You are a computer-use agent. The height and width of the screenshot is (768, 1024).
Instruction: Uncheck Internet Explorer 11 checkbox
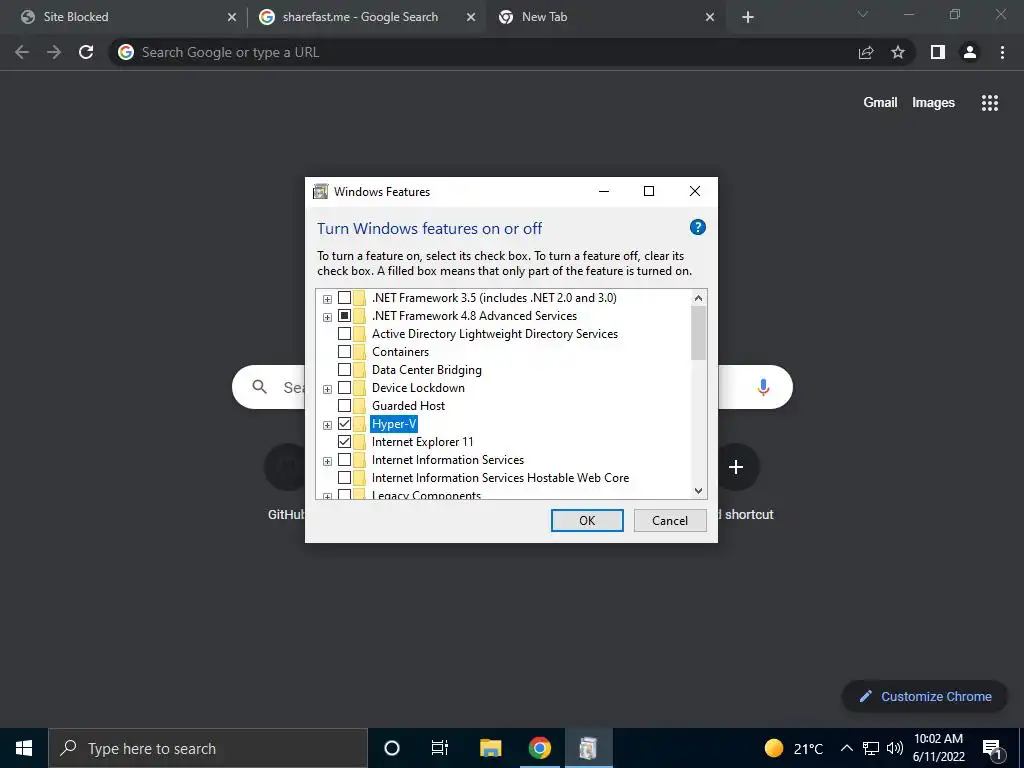click(344, 442)
